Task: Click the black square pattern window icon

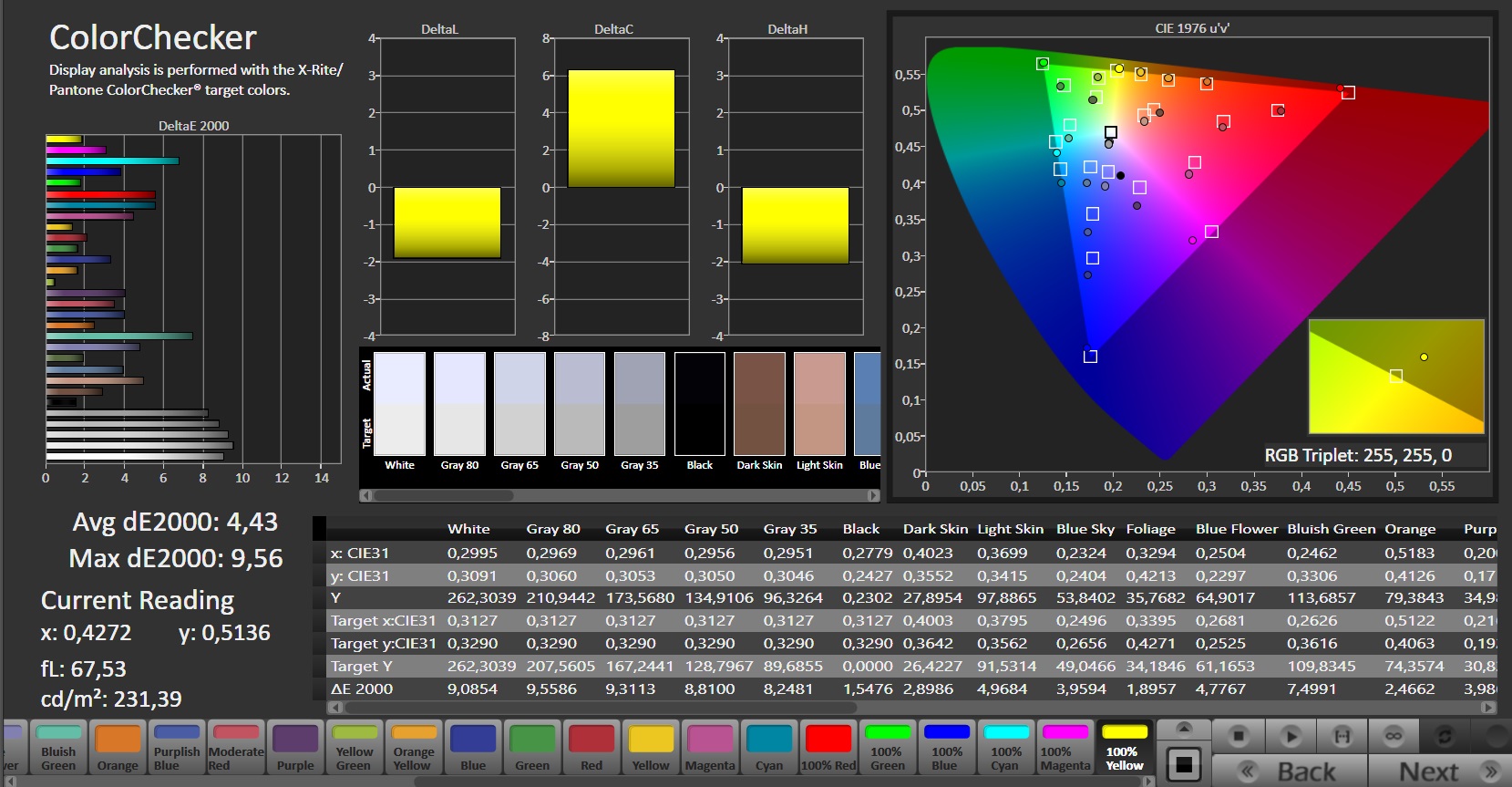Action: coord(1184,763)
